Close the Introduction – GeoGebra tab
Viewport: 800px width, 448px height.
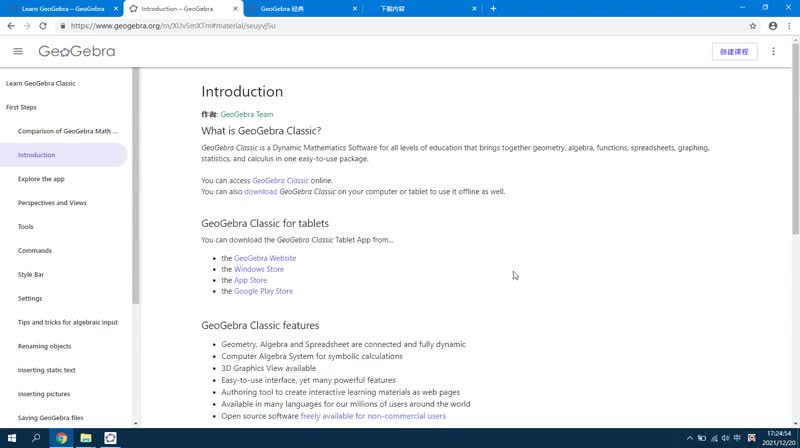click(x=235, y=9)
